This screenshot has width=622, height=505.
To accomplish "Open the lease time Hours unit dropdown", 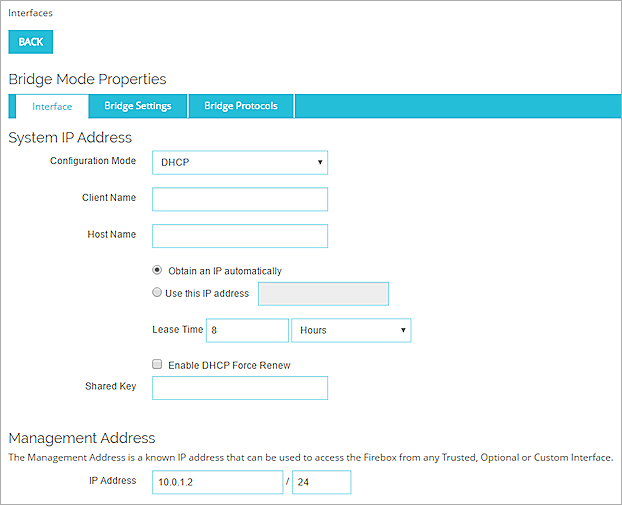I will [350, 330].
